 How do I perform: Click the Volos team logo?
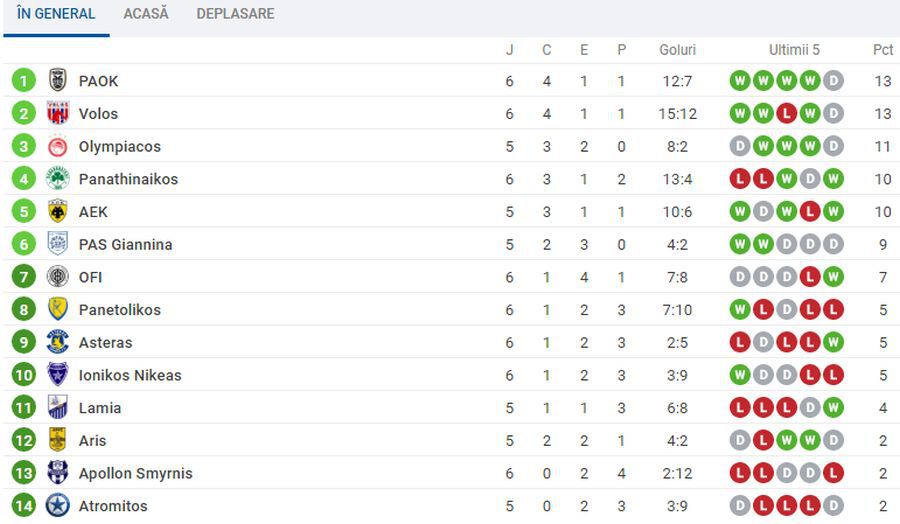(x=57, y=113)
